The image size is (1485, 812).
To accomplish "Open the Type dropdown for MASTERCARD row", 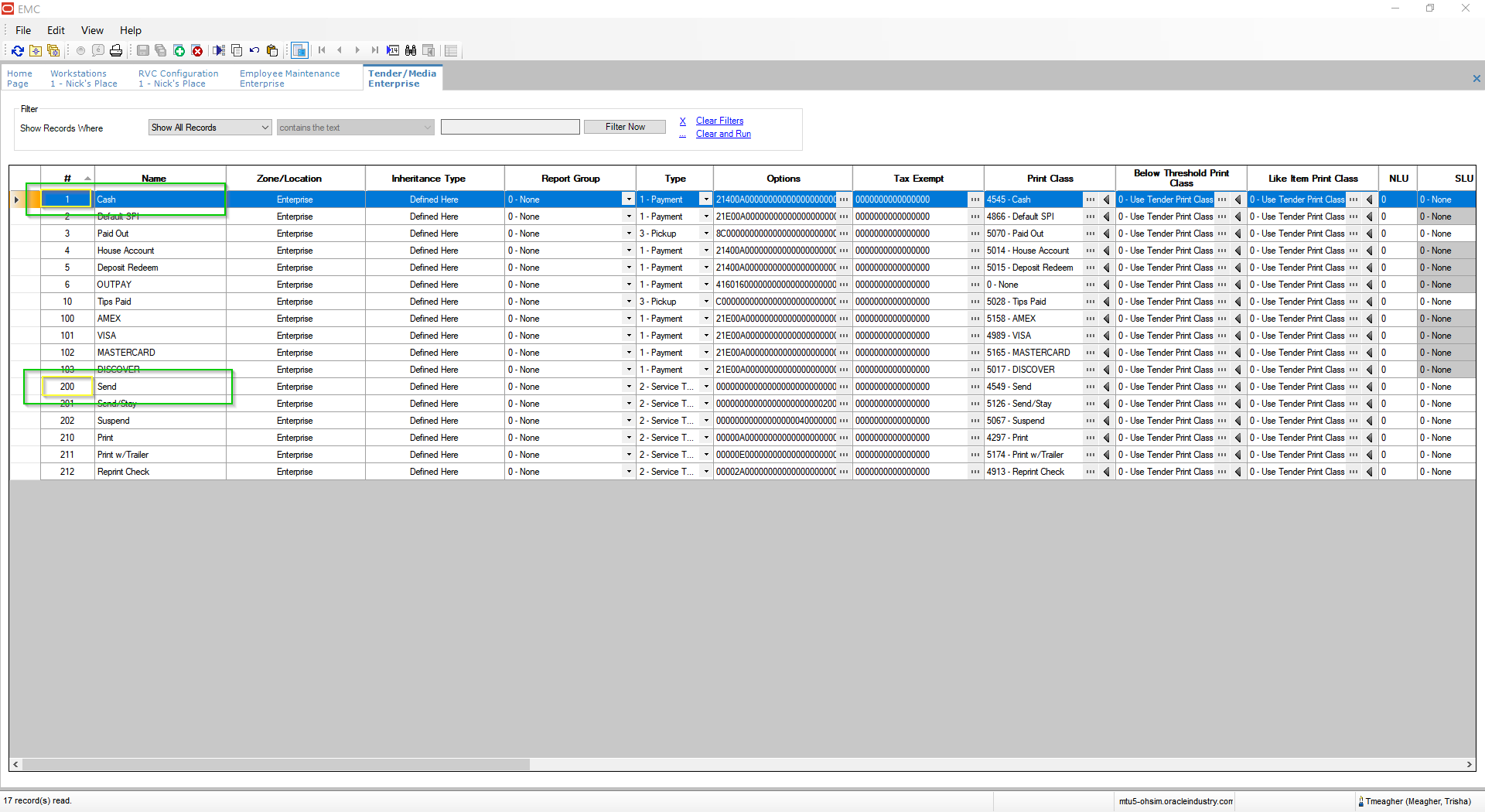I will 705,353.
